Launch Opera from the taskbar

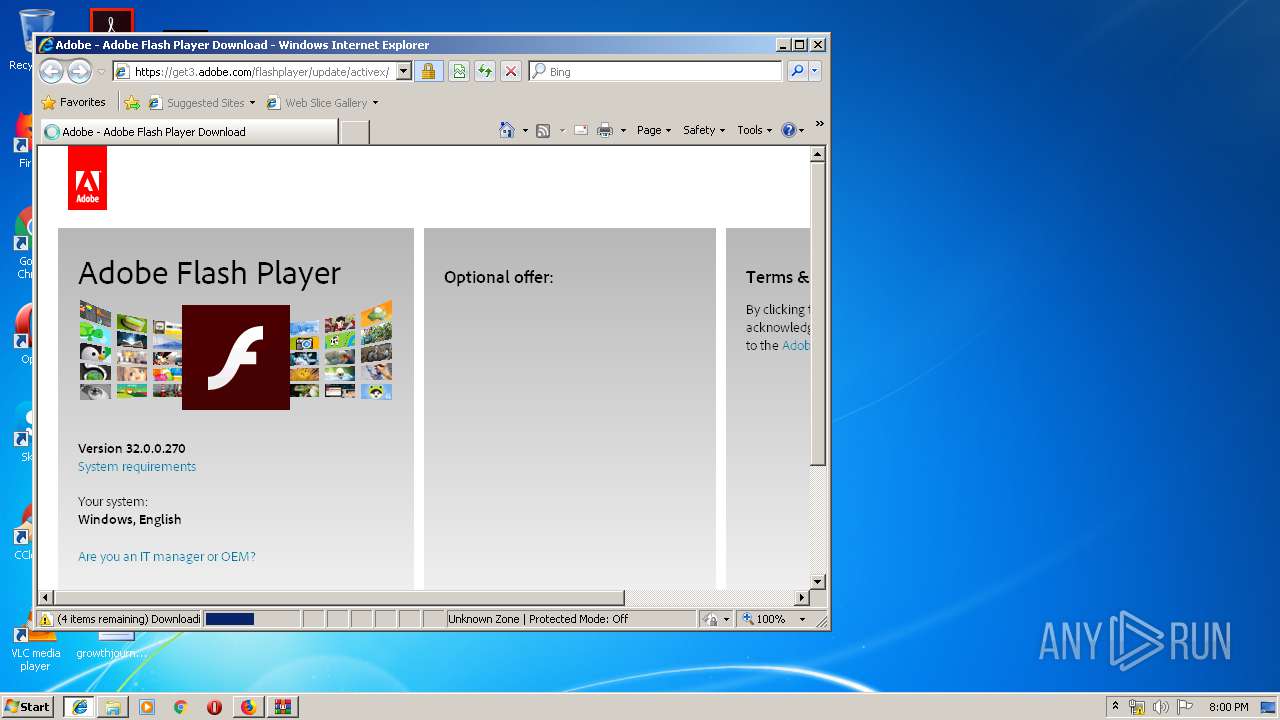pos(214,707)
